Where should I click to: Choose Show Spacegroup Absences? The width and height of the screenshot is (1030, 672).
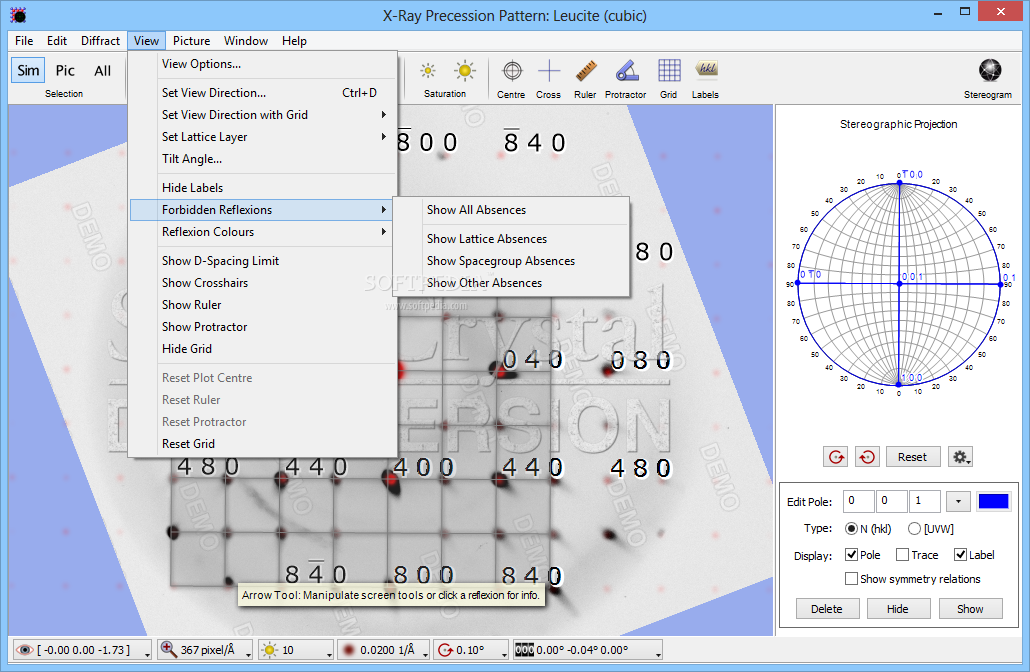pos(512,261)
